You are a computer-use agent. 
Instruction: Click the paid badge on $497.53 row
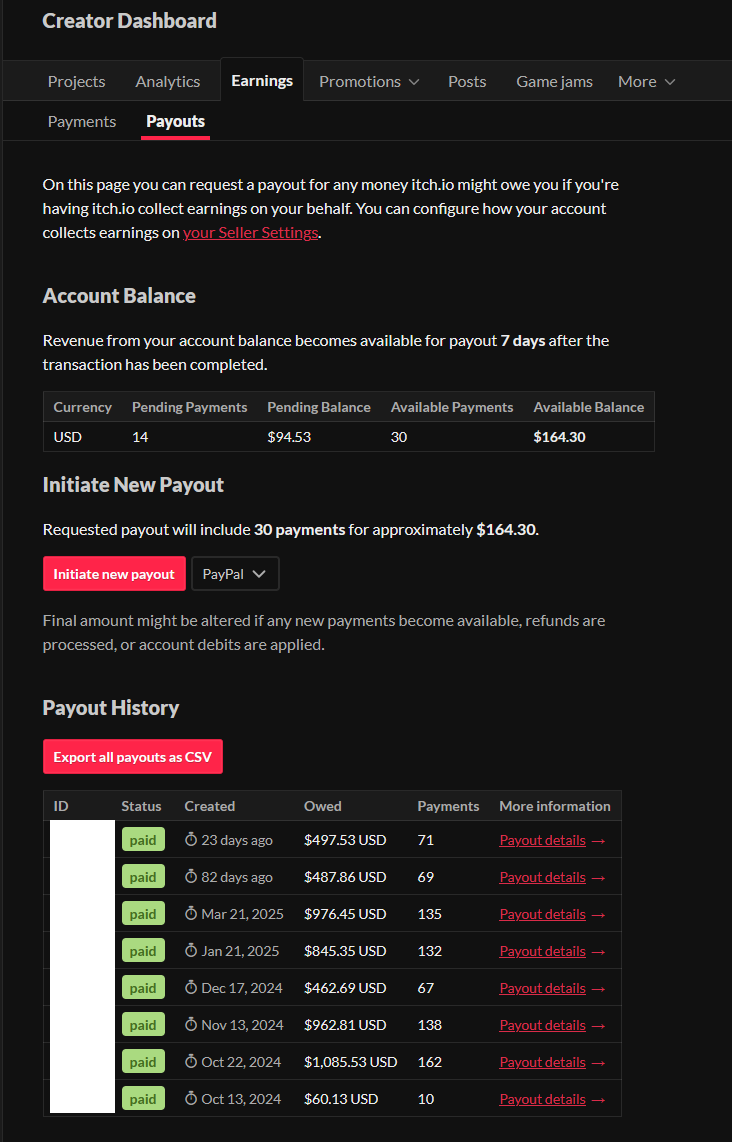[x=143, y=840]
